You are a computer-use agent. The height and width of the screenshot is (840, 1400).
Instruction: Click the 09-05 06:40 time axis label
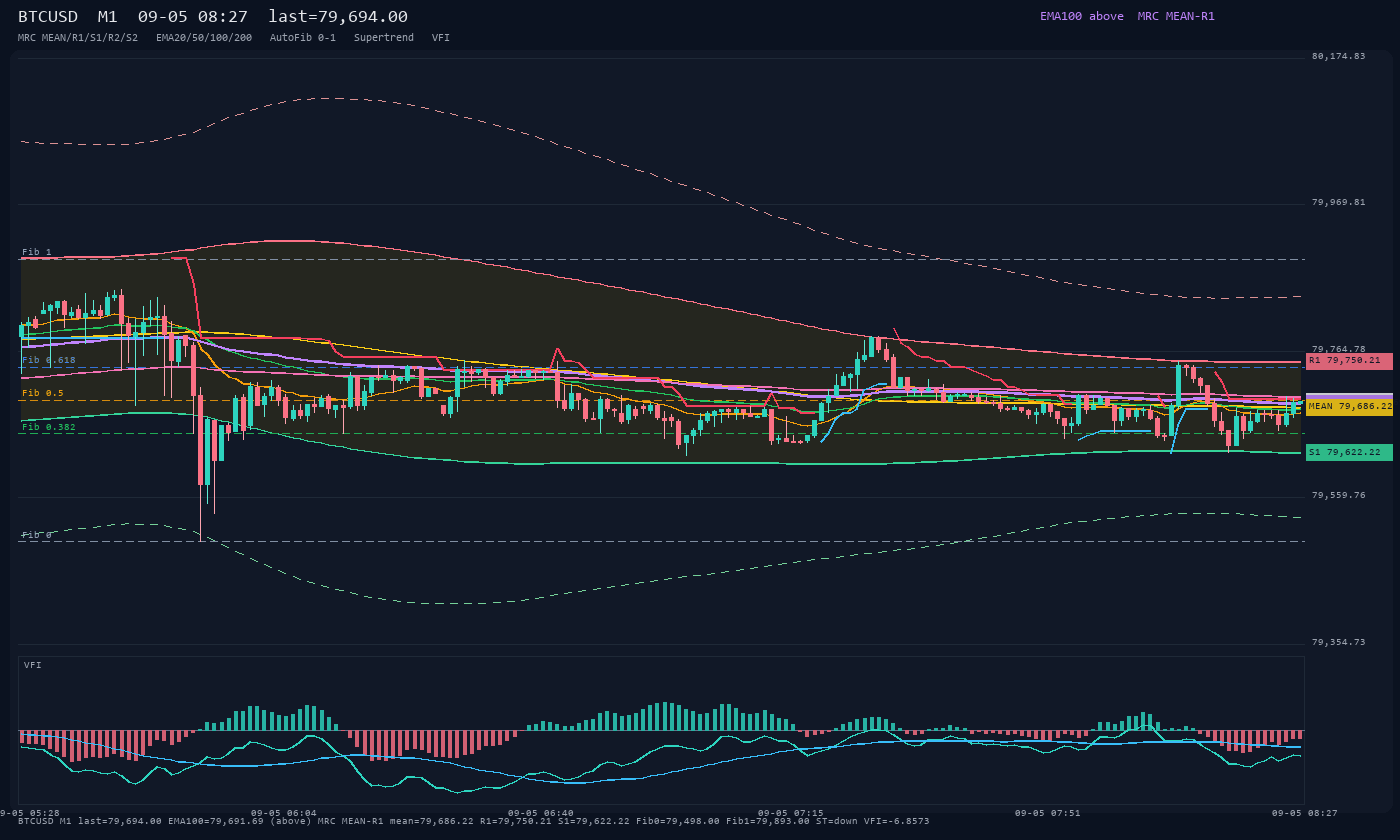tap(541, 813)
